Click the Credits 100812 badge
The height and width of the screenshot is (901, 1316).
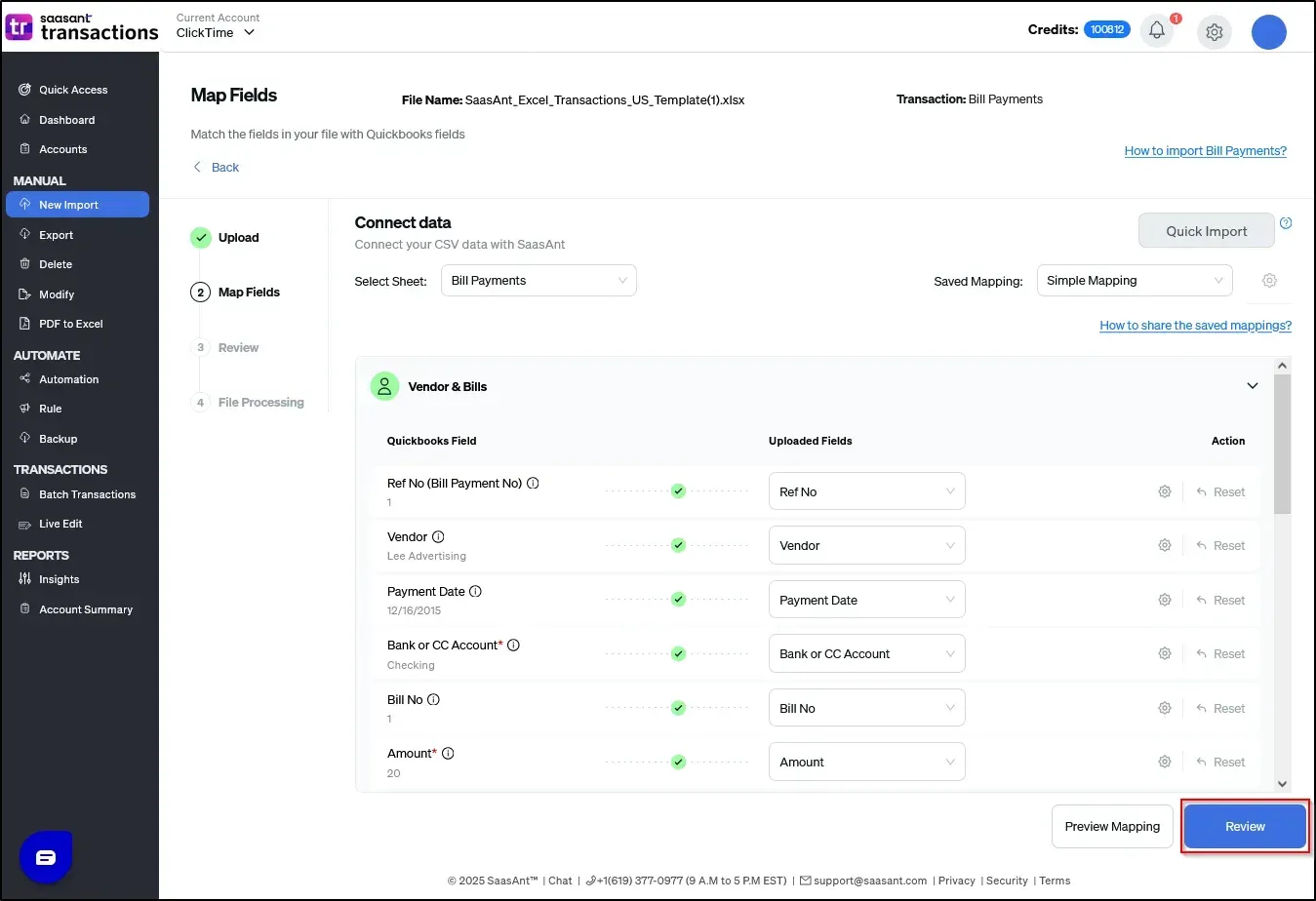(1106, 29)
